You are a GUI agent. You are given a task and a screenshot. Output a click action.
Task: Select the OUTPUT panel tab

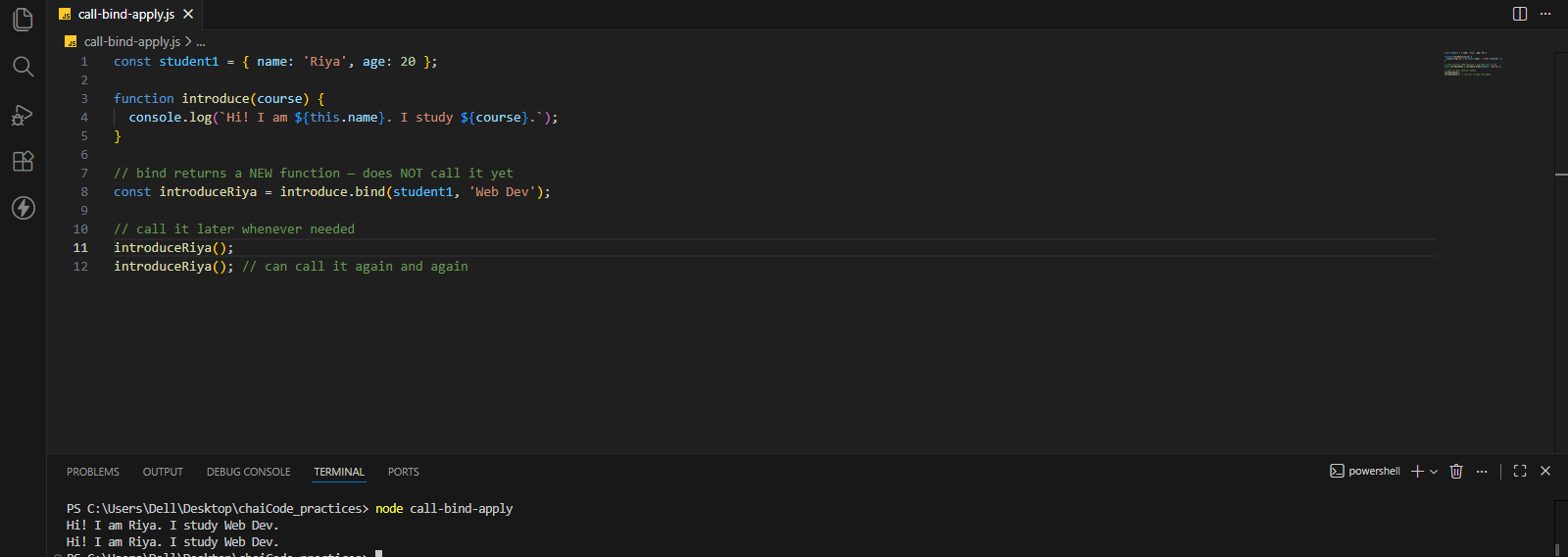tap(163, 473)
